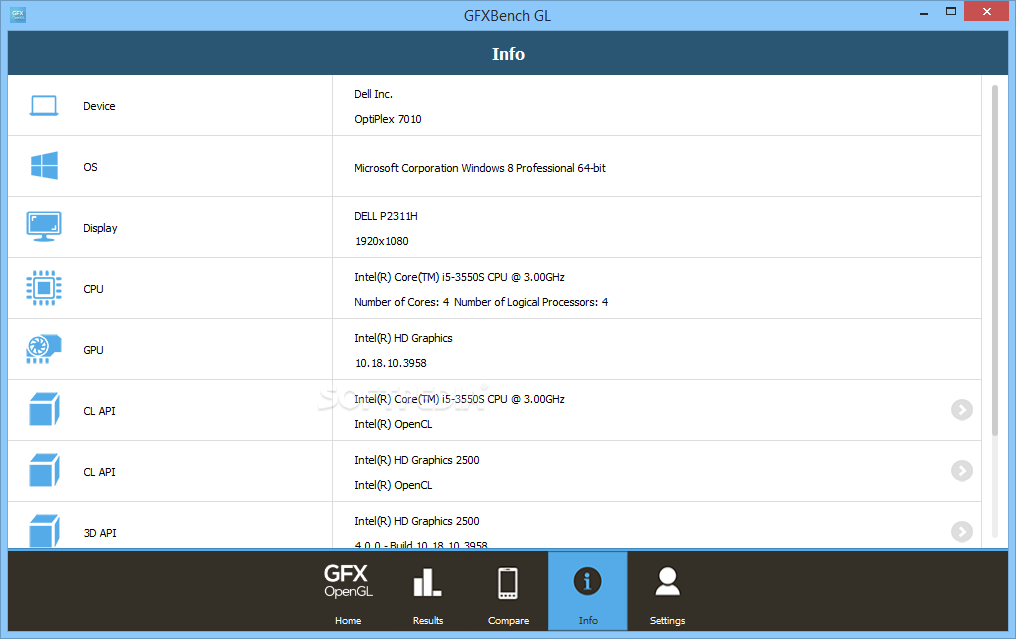Expand the 3D API details arrow
This screenshot has width=1016, height=639.
click(x=962, y=531)
